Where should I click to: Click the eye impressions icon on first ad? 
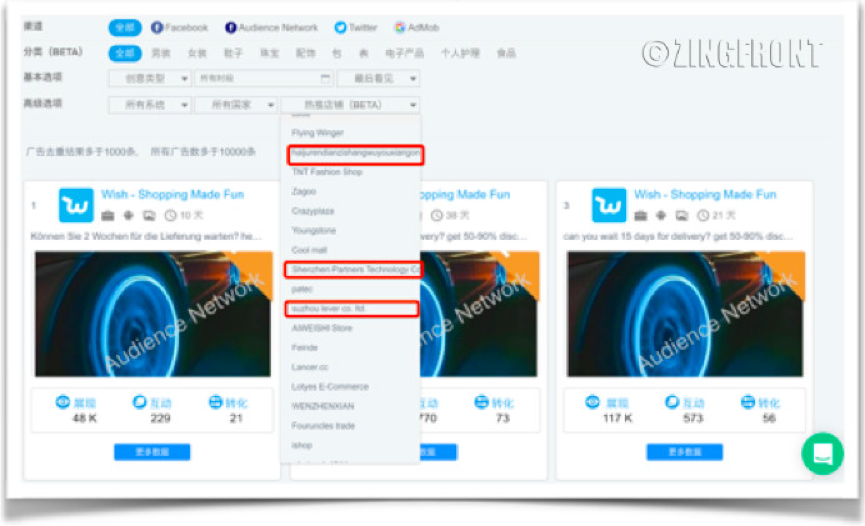click(x=63, y=402)
